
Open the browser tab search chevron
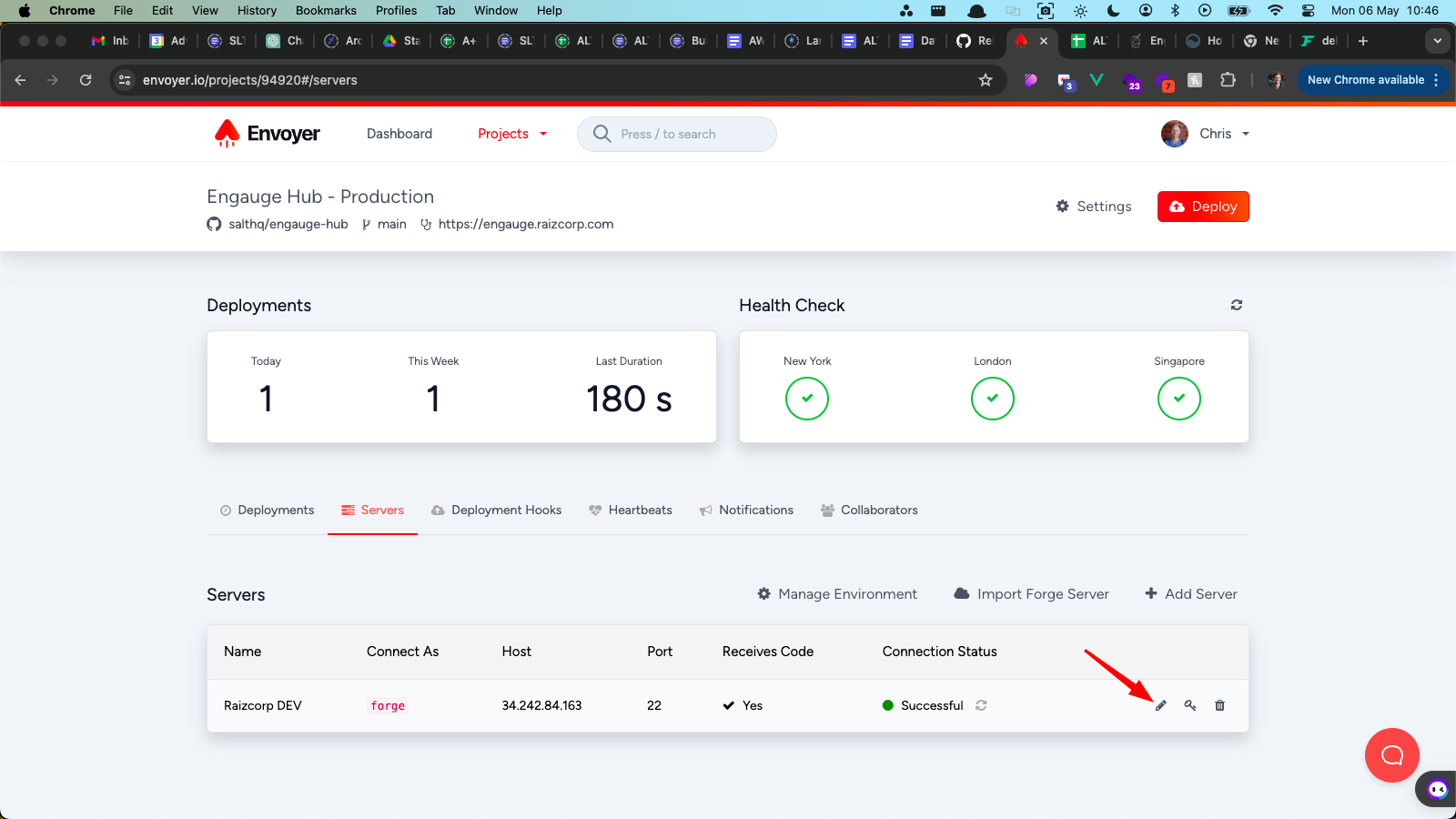1438,41
